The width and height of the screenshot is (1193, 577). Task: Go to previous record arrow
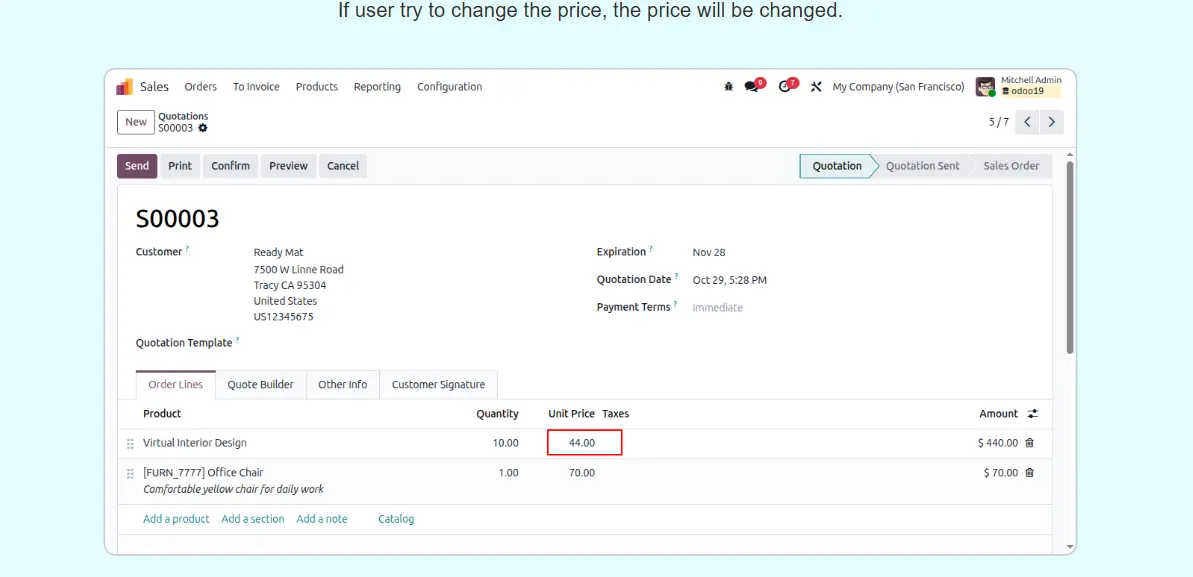pyautogui.click(x=1027, y=122)
